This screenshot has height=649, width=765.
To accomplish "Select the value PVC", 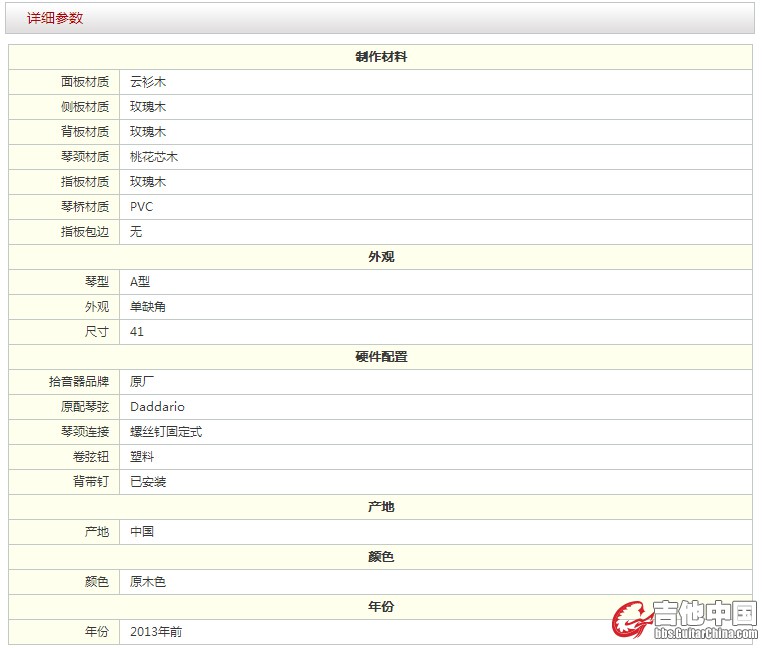I will (x=141, y=207).
